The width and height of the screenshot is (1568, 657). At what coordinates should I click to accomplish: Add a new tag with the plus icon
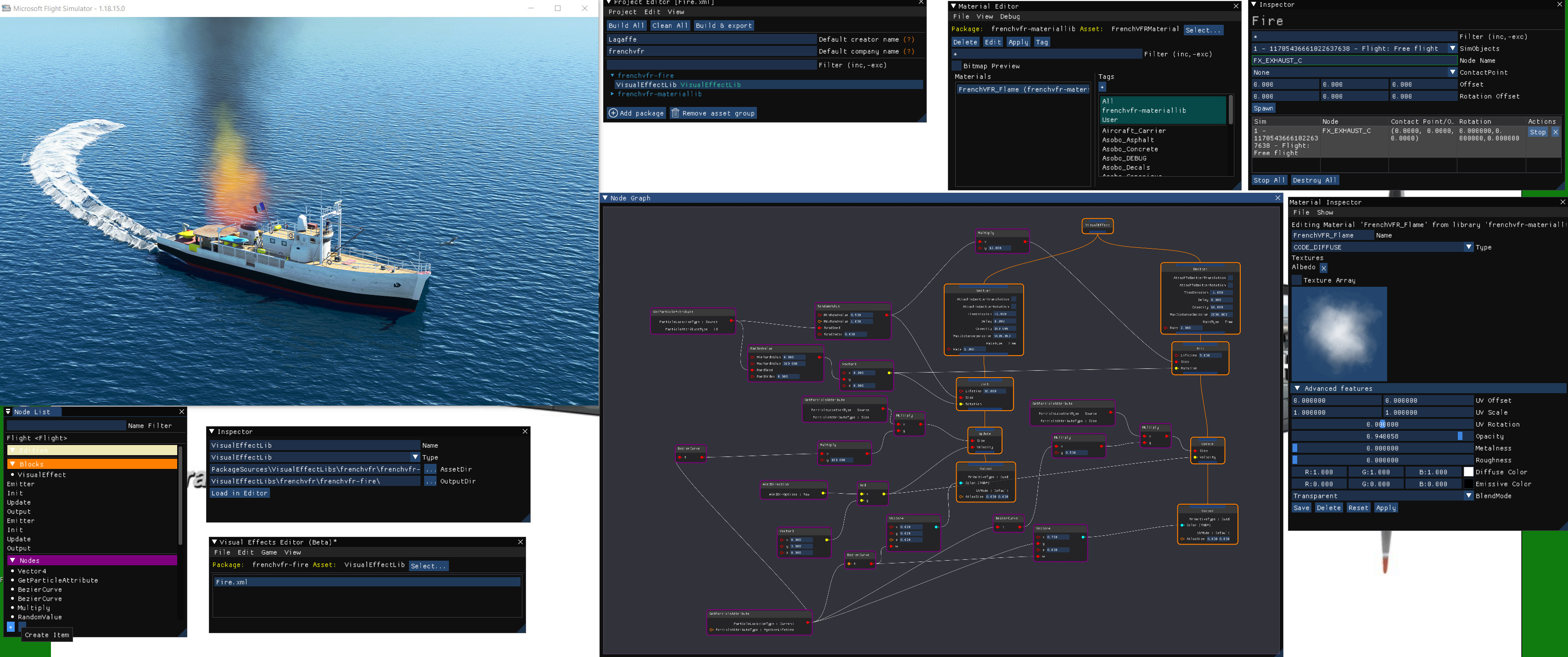1103,87
